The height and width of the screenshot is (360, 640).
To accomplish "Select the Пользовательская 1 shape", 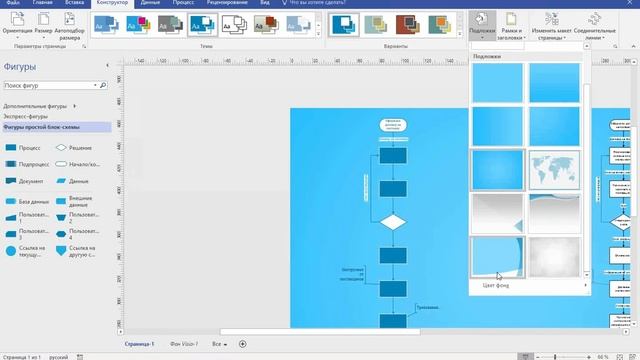I will 27,218.
